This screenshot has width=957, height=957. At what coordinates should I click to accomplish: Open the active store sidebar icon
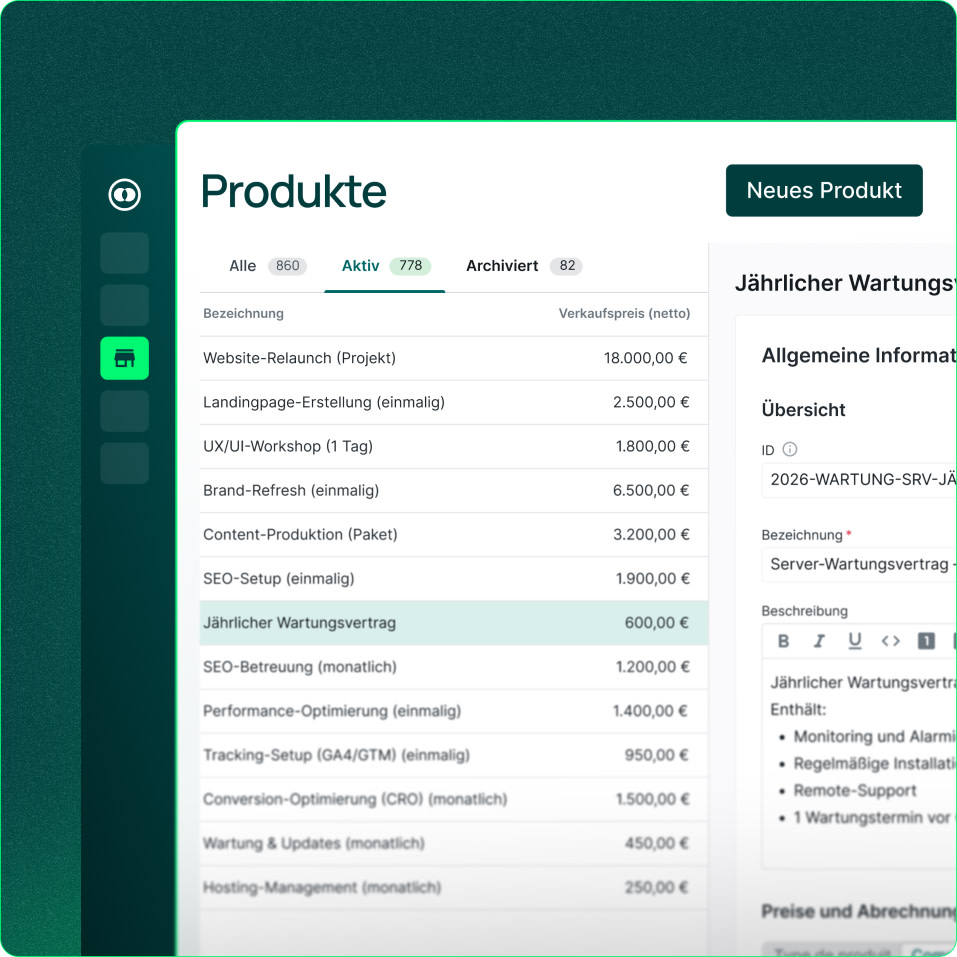pos(125,358)
